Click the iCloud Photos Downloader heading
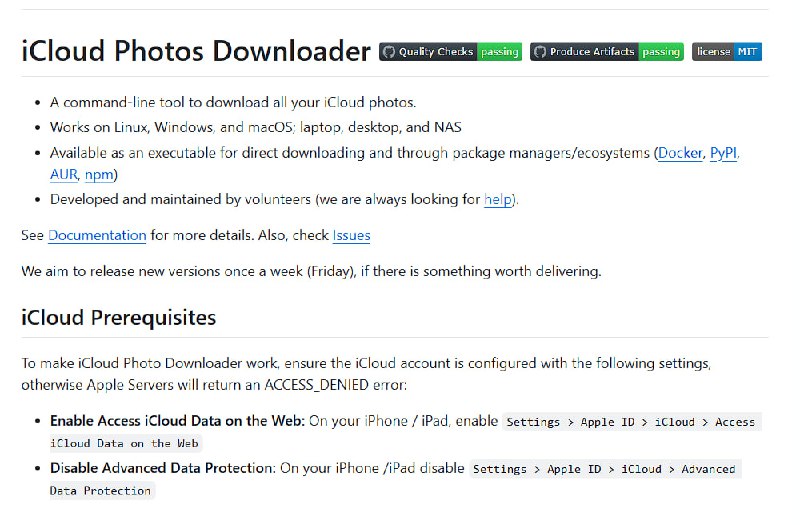Image resolution: width=800 pixels, height=525 pixels. pyautogui.click(x=196, y=51)
